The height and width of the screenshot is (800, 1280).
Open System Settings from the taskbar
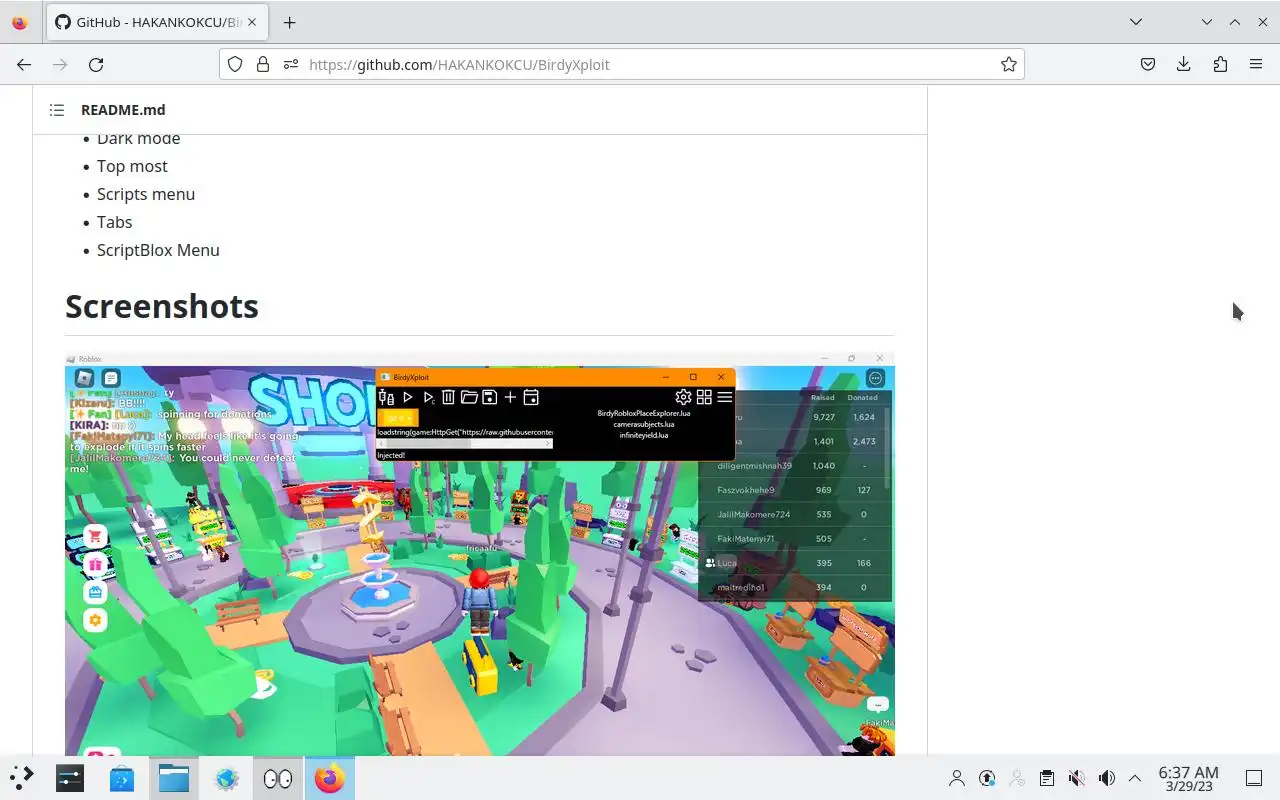click(70, 778)
